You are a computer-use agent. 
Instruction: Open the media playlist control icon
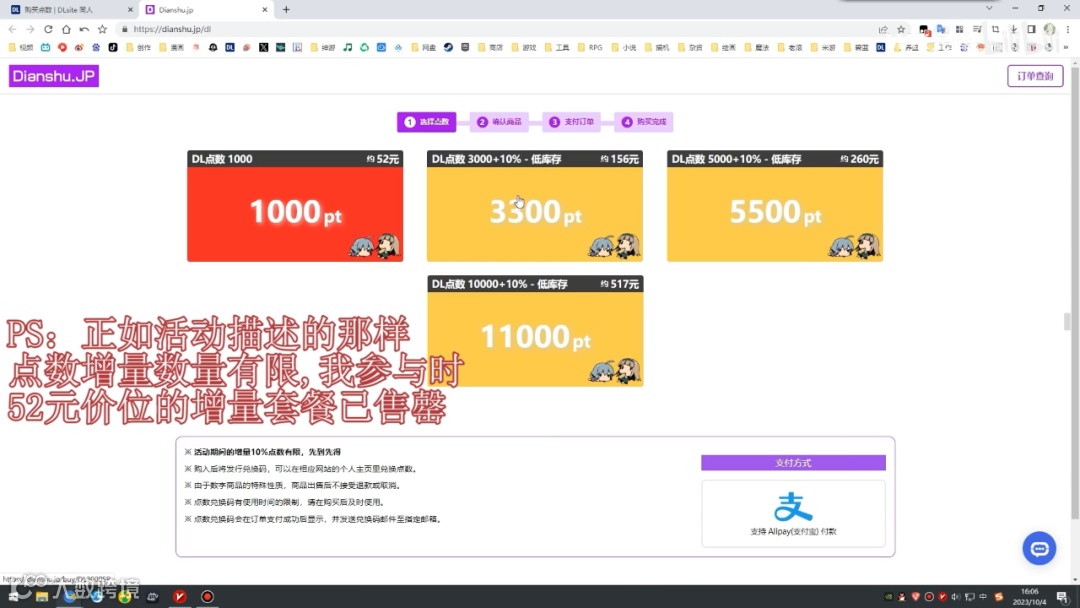tap(977, 29)
